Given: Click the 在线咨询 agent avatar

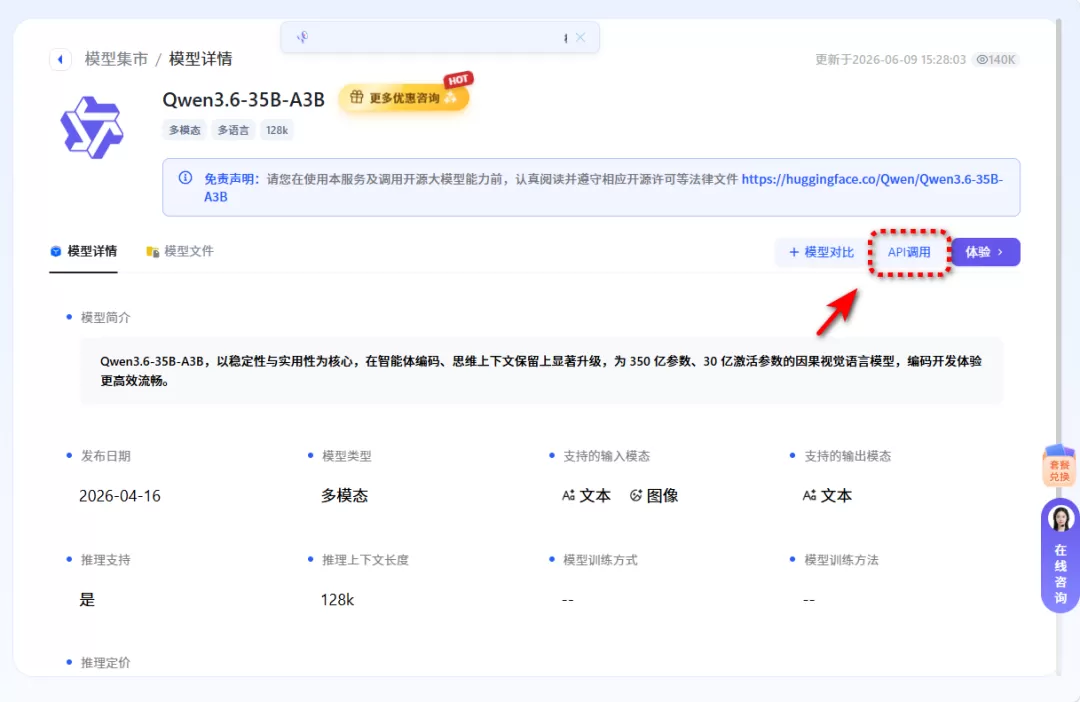Looking at the screenshot, I should [1060, 518].
